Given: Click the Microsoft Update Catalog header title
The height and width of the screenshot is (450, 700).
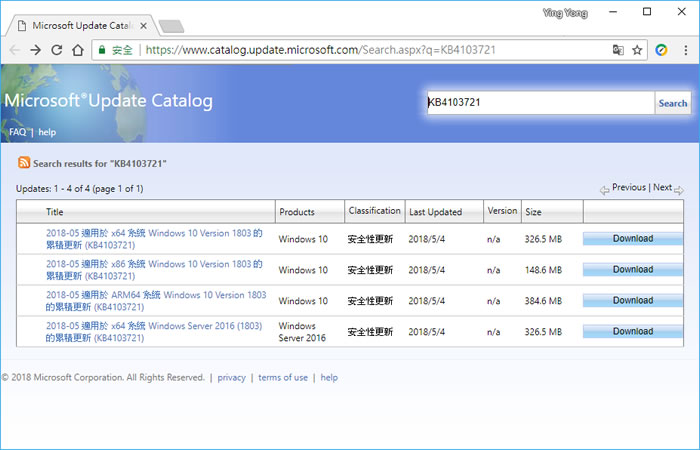Looking at the screenshot, I should (x=108, y=101).
